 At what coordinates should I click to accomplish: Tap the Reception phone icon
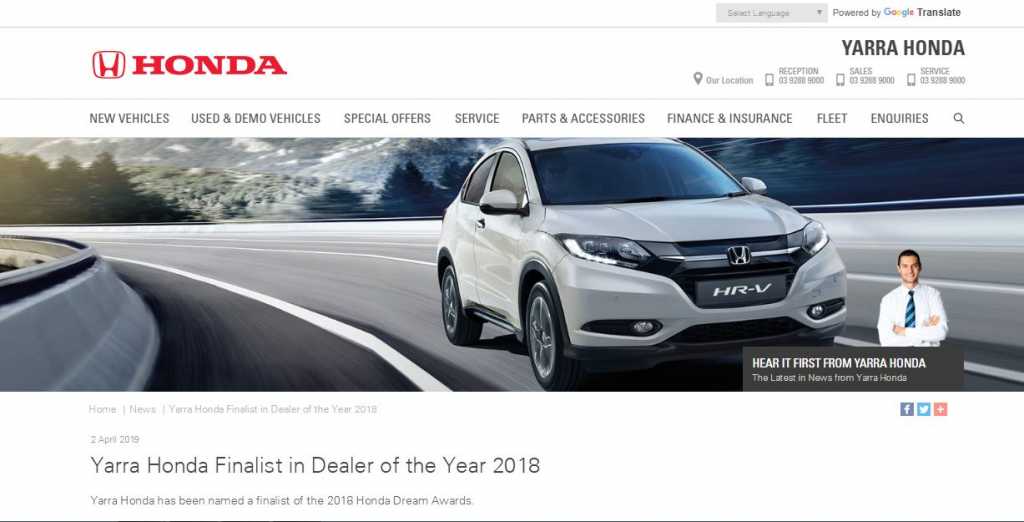pyautogui.click(x=769, y=80)
